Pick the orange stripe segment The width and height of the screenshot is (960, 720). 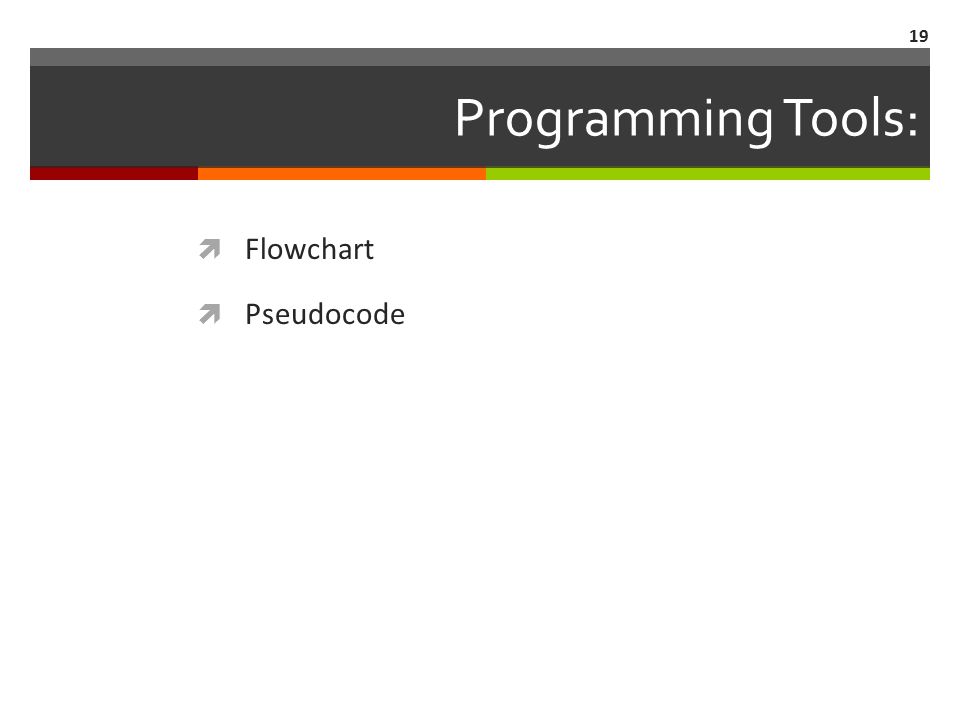[x=342, y=173]
